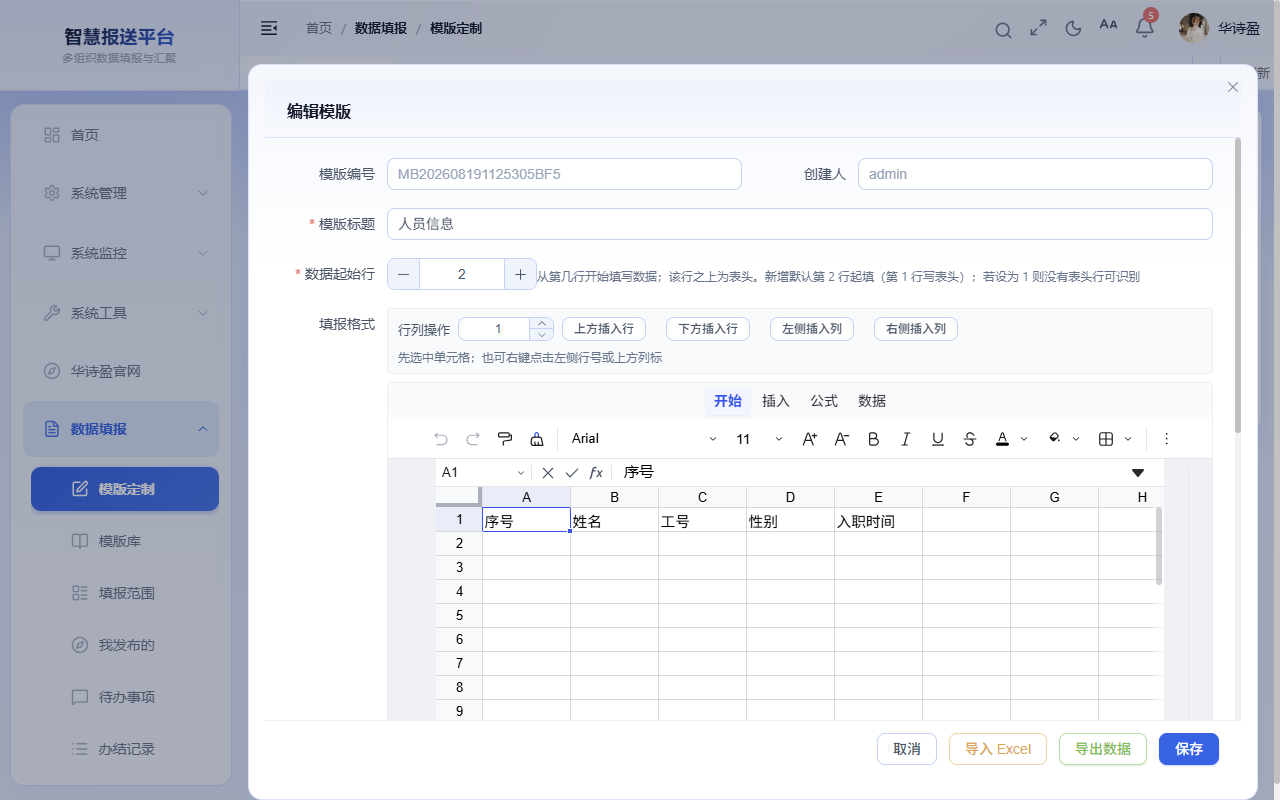Expand the formula bar with triangle
The width and height of the screenshot is (1280, 800).
click(1138, 473)
